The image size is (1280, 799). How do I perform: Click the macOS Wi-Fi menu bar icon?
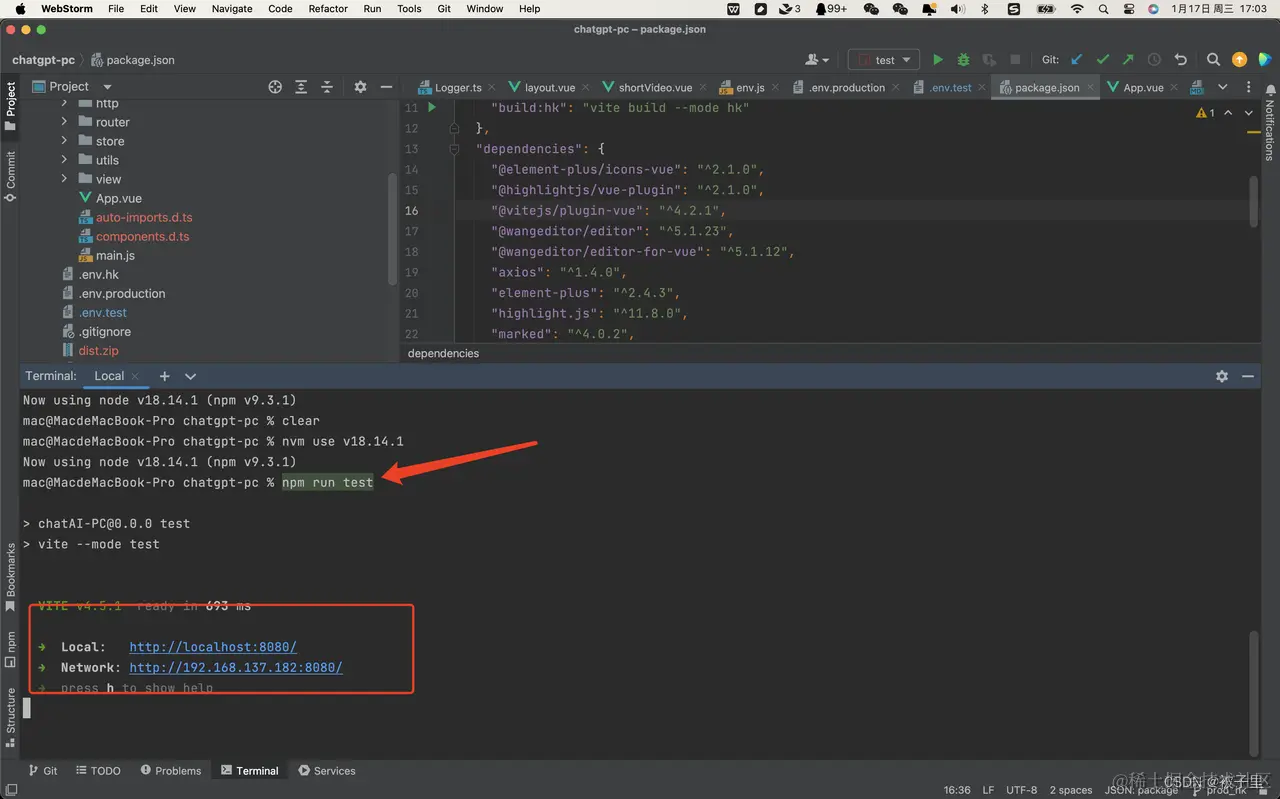tap(1077, 9)
